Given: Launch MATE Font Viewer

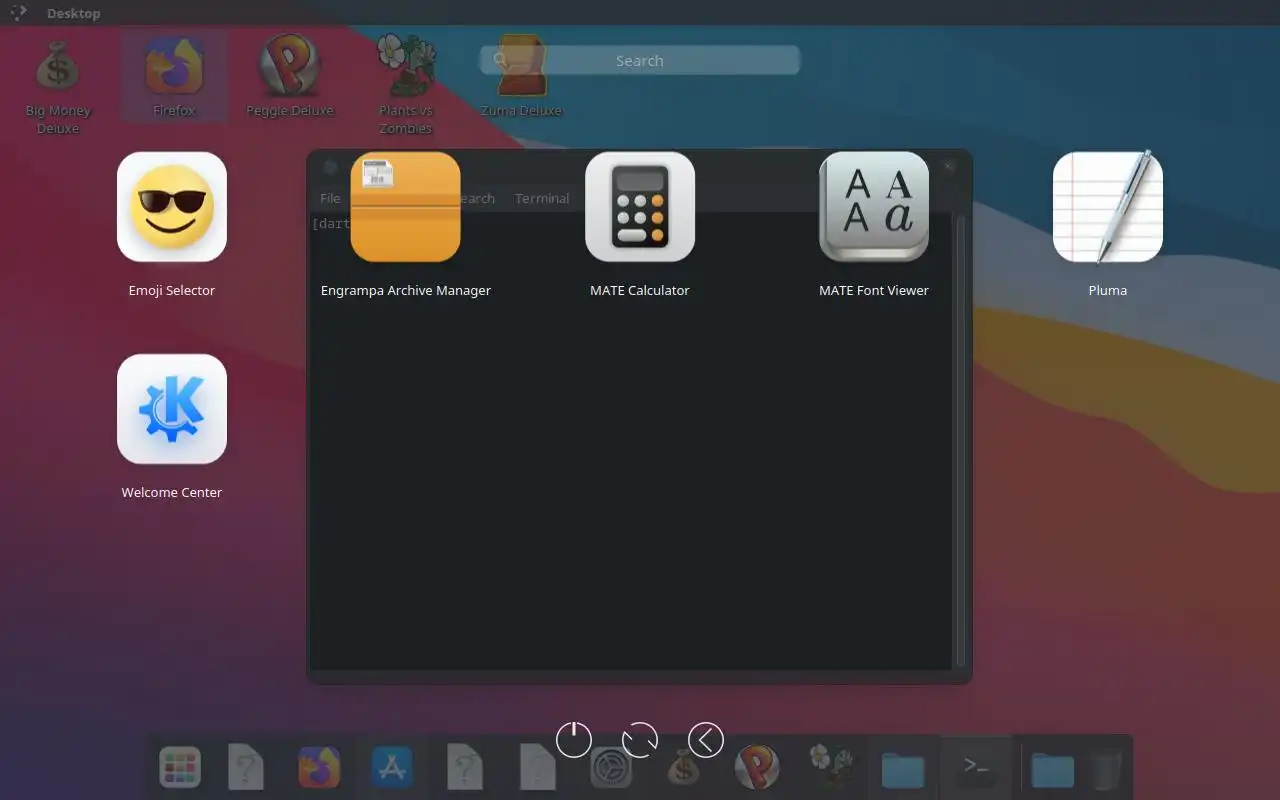Looking at the screenshot, I should coord(874,207).
